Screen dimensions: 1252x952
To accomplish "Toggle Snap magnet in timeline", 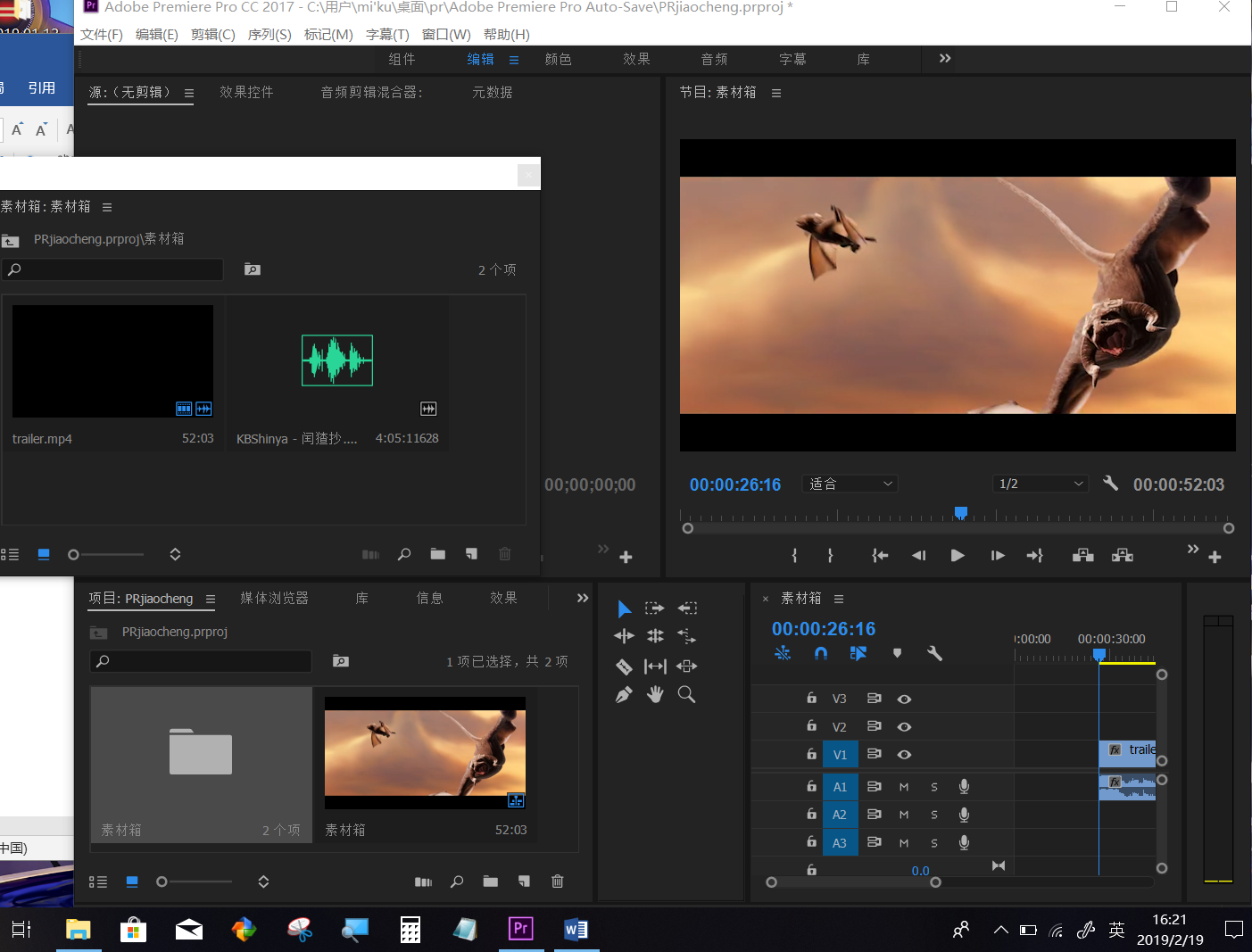I will (x=821, y=653).
